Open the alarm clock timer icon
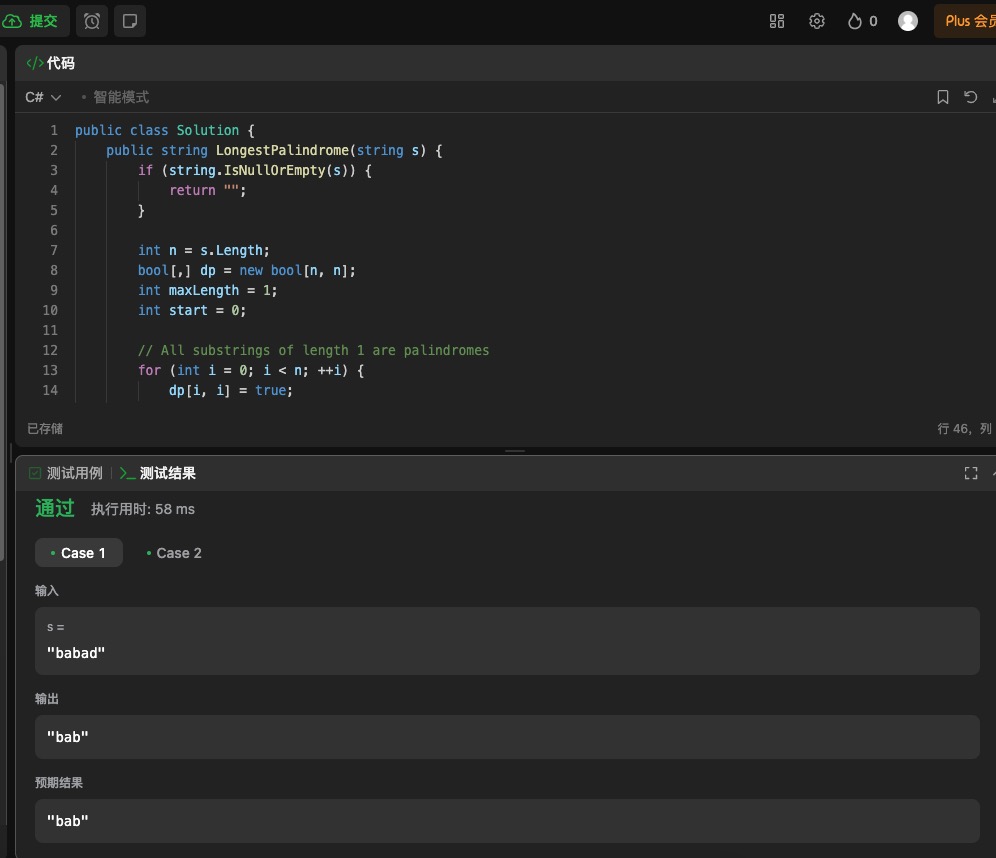This screenshot has width=996, height=858. click(x=92, y=21)
